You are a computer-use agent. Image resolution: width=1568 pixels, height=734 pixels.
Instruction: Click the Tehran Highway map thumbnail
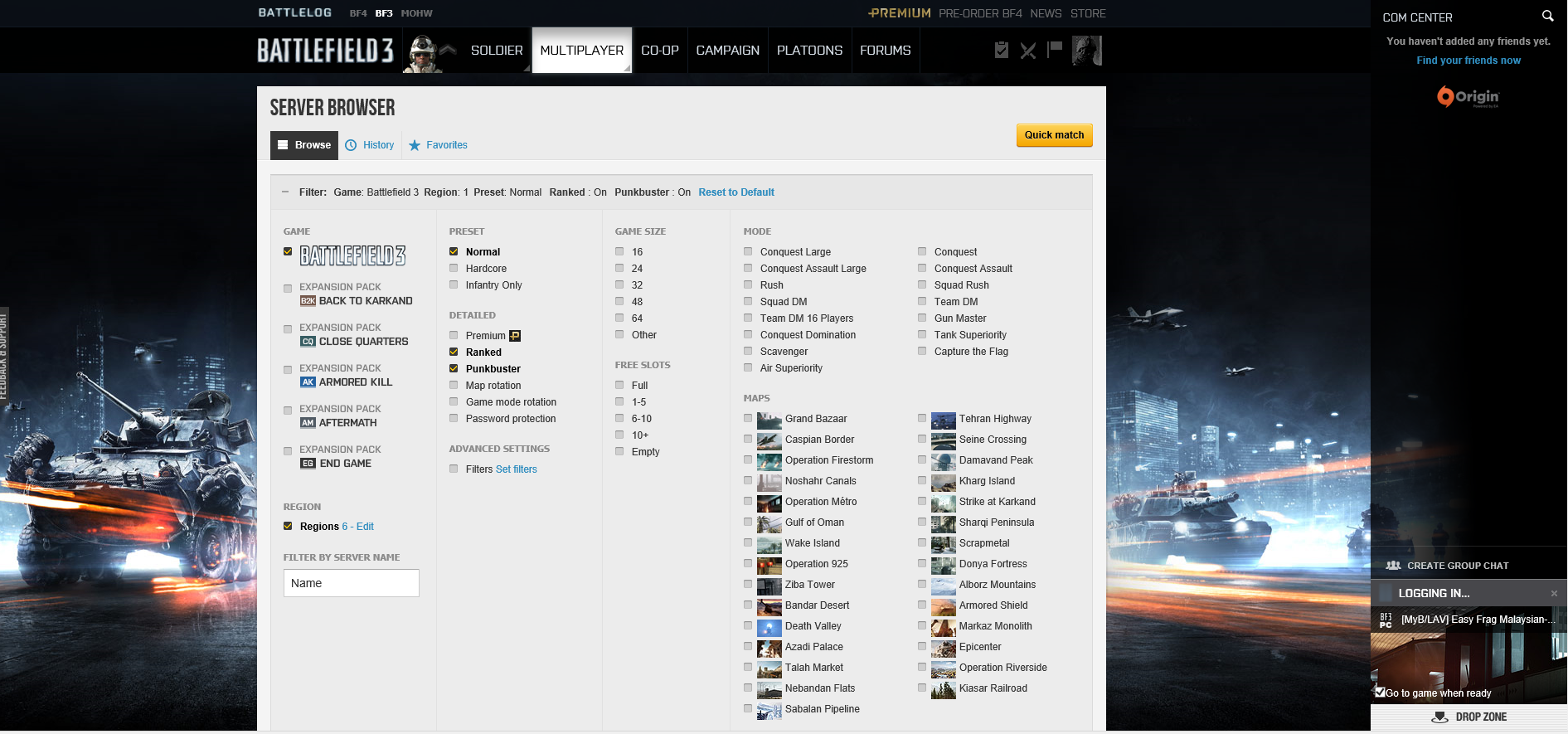point(944,420)
